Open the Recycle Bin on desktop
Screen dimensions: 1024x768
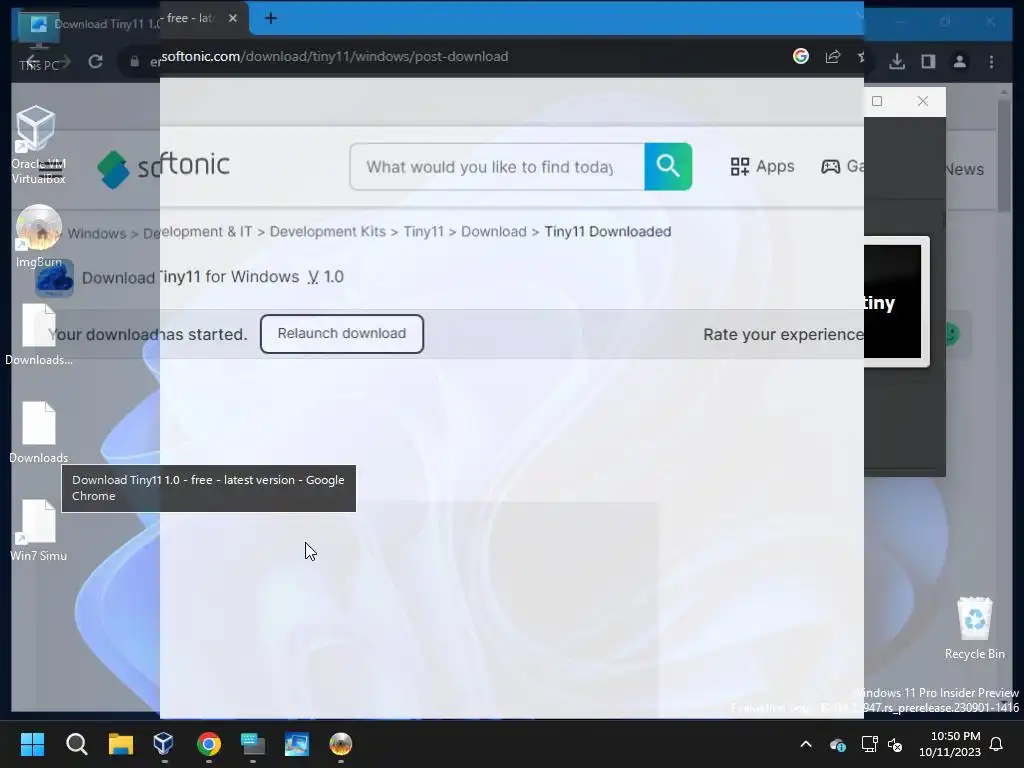(x=974, y=628)
